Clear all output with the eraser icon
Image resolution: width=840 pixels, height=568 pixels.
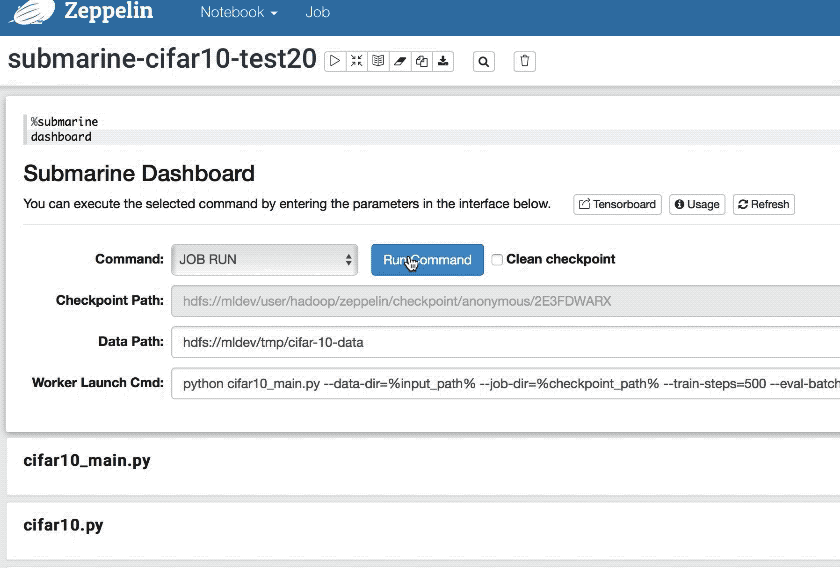click(x=400, y=61)
